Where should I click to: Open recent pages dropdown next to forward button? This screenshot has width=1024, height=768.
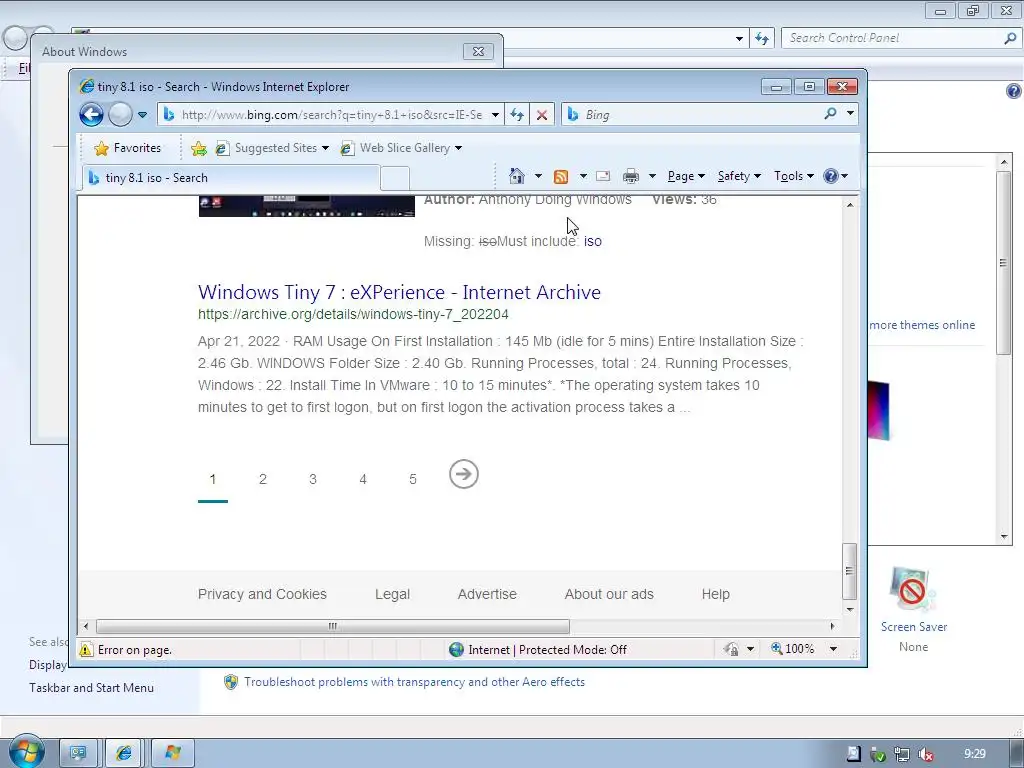pos(142,115)
